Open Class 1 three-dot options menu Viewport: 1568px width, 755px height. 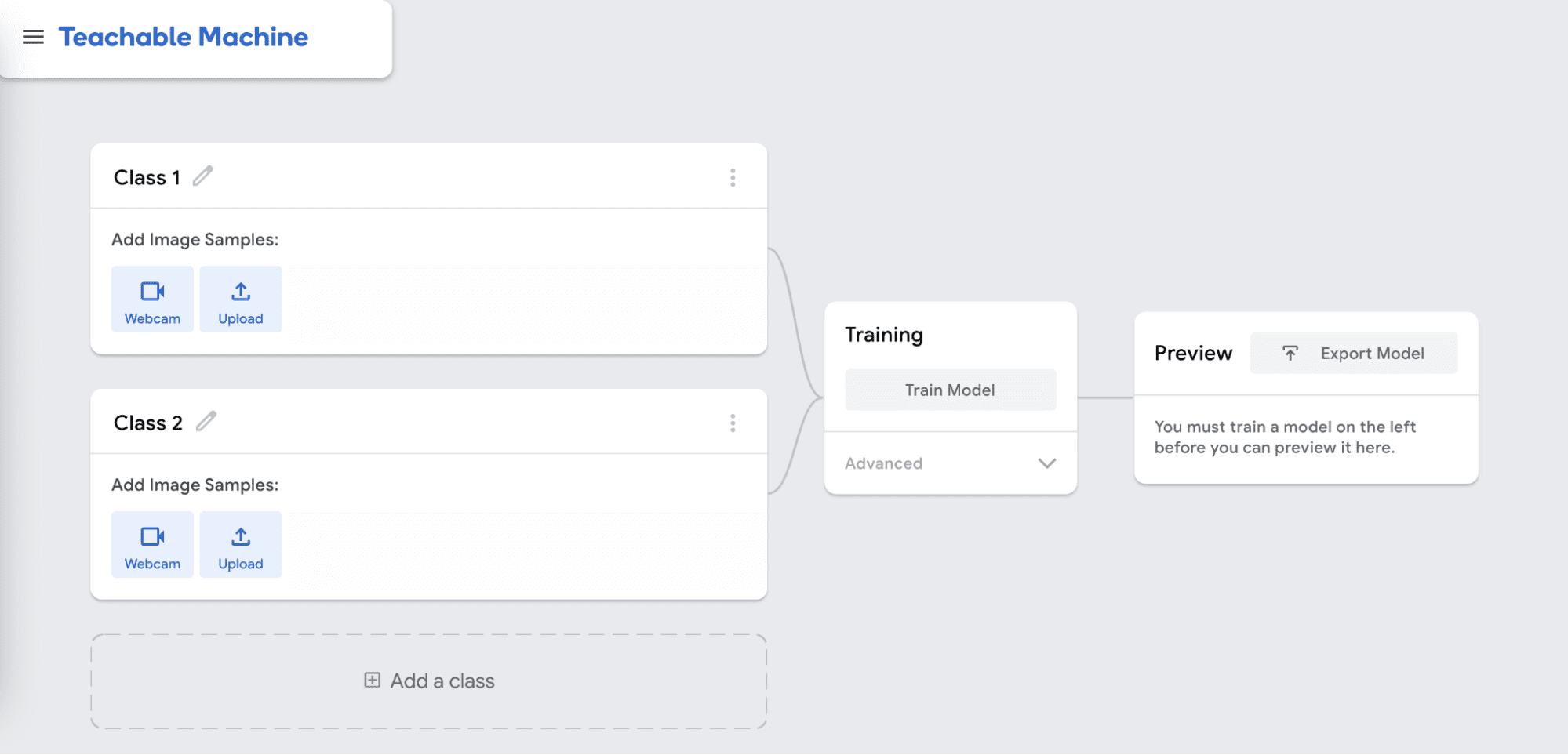click(x=733, y=178)
